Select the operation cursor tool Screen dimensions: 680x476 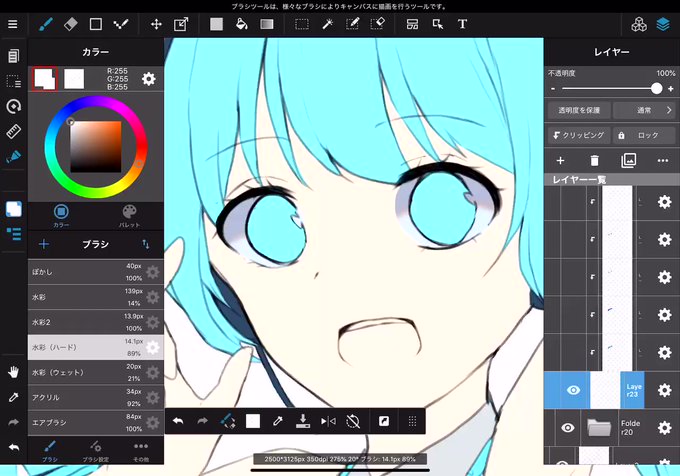coord(438,24)
